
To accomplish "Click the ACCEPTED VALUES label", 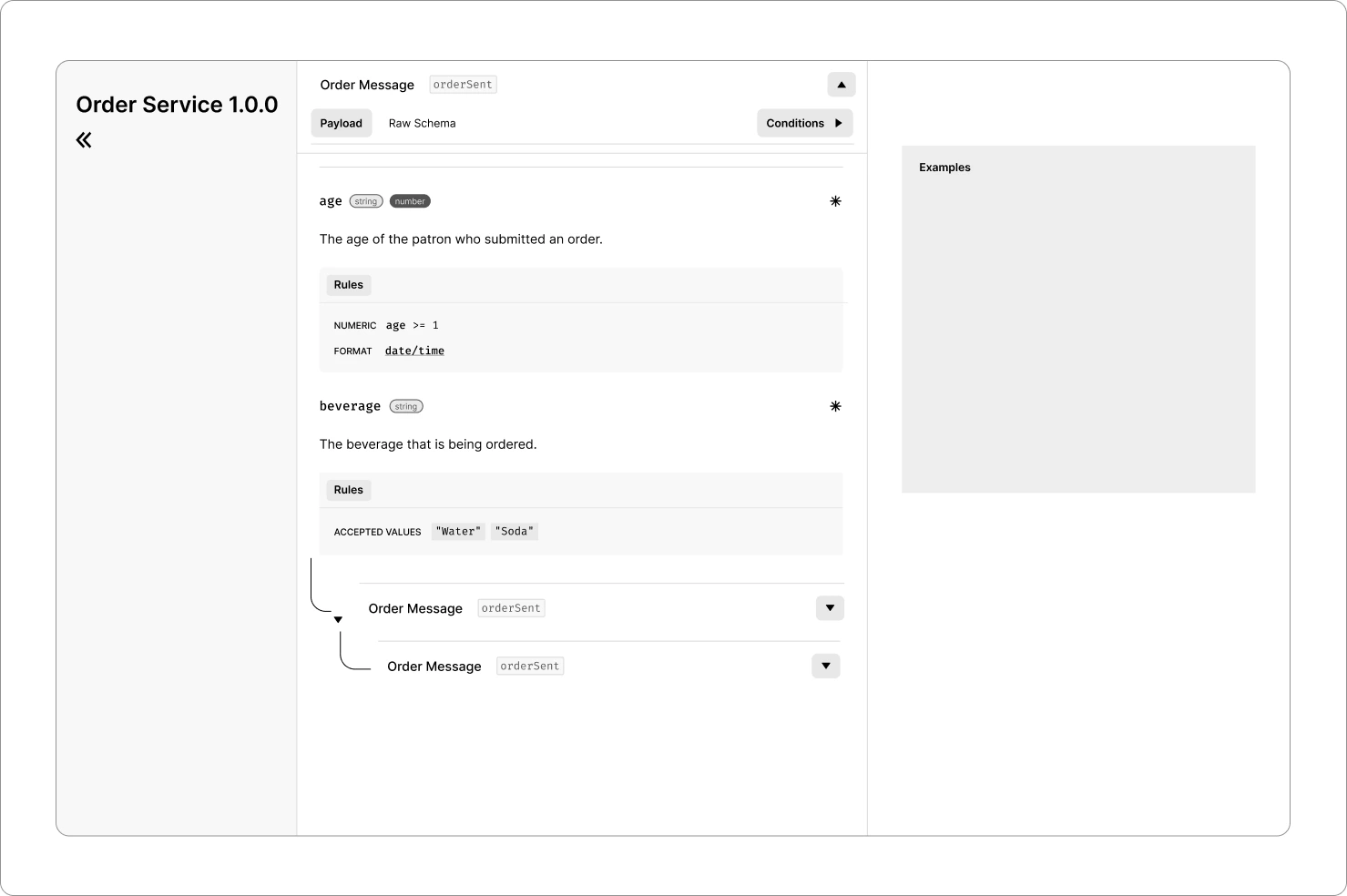I will (x=377, y=532).
